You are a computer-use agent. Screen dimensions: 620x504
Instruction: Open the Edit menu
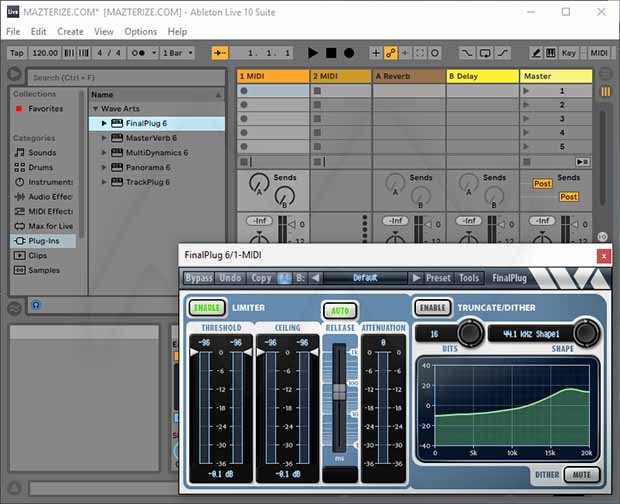38,31
